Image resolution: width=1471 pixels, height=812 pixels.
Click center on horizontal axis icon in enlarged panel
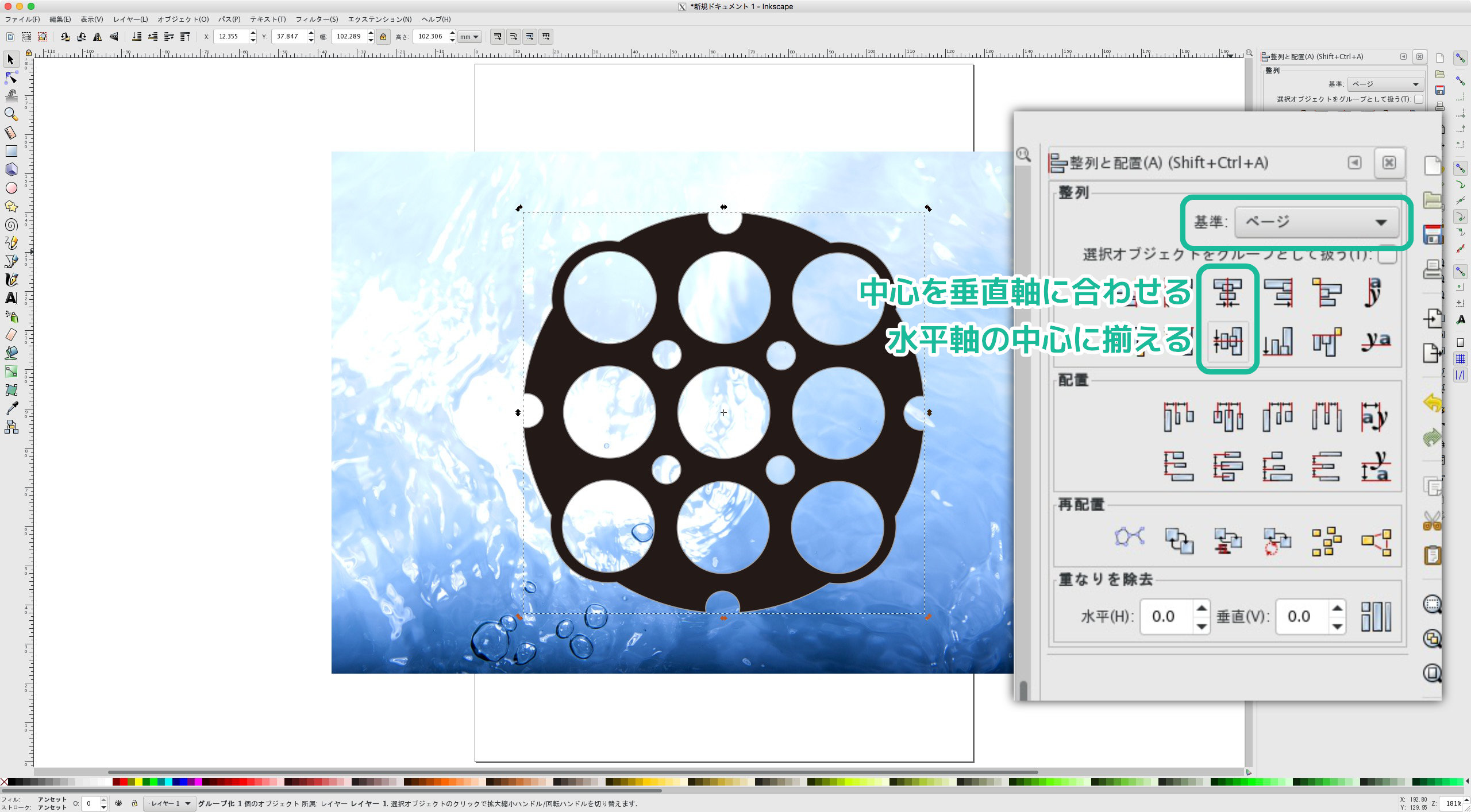coord(1227,342)
